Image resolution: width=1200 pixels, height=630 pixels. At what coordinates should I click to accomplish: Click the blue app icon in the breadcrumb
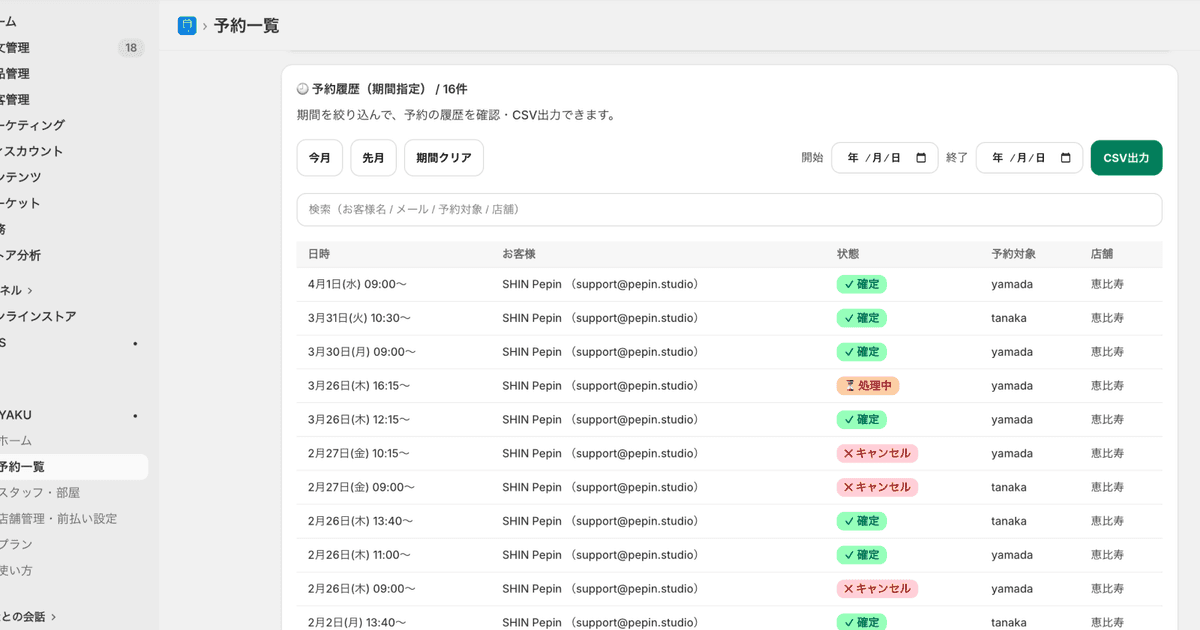coord(186,25)
